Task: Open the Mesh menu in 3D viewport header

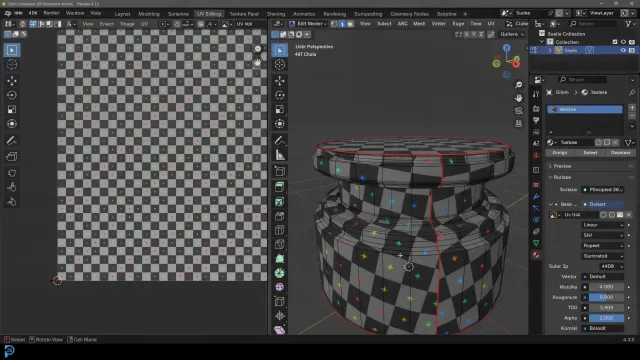Action: (419, 24)
